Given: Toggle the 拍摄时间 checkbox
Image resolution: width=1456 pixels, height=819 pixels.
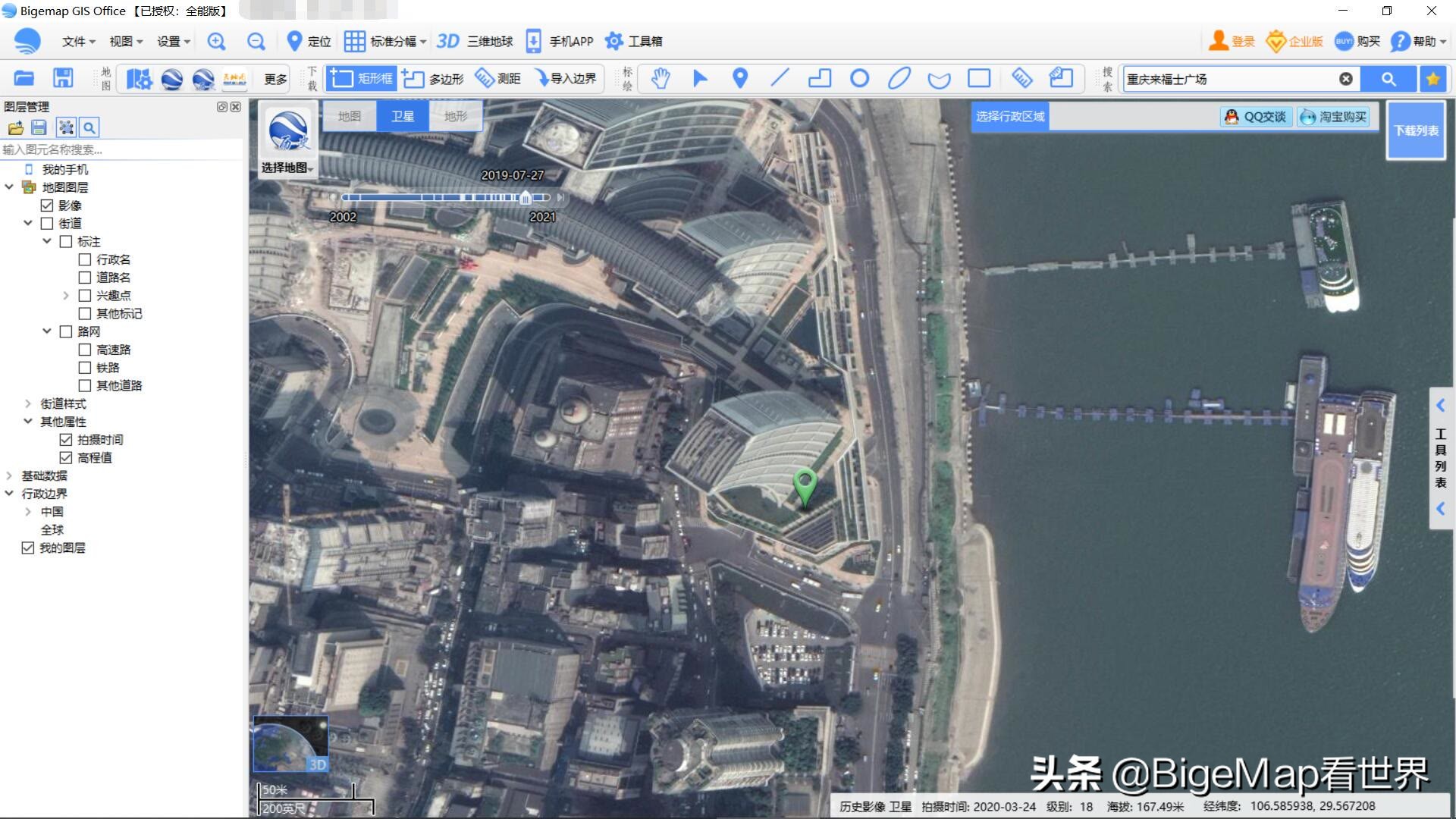Looking at the screenshot, I should click(x=66, y=440).
